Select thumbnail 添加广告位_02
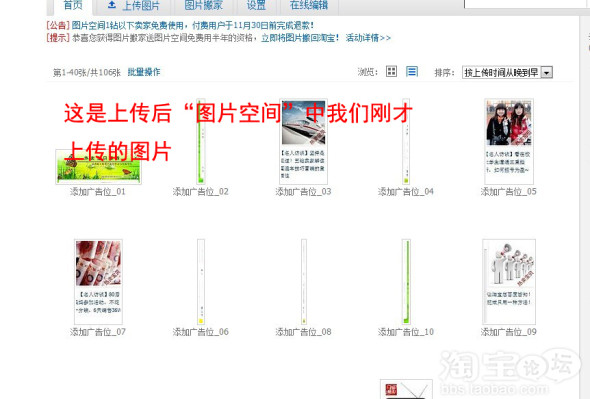 click(201, 142)
